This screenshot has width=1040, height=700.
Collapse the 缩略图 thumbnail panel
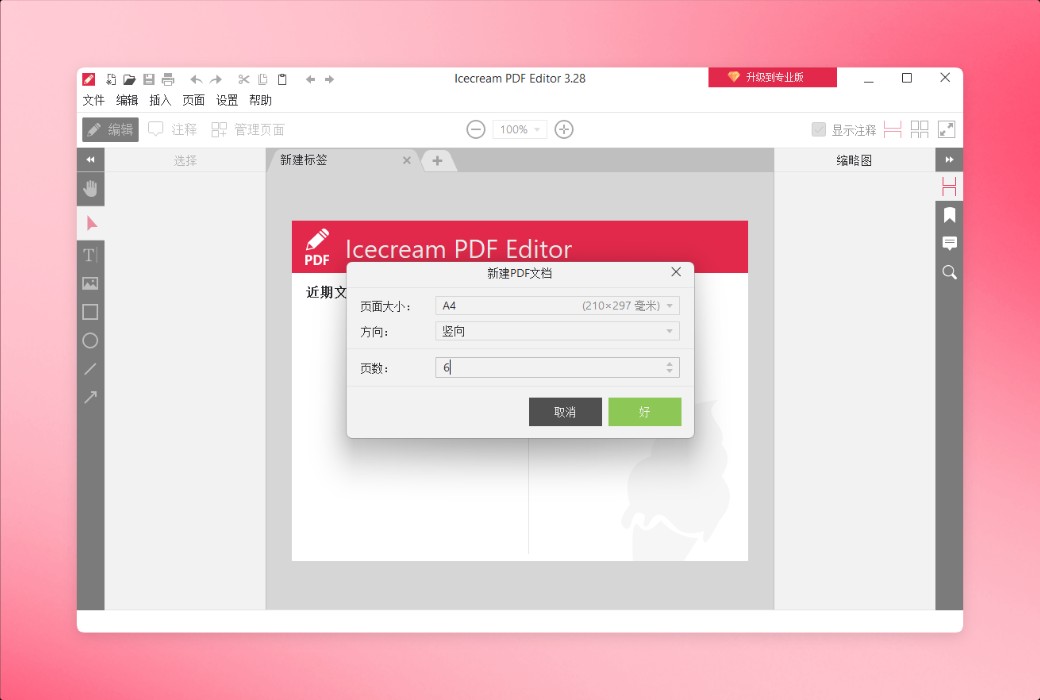[x=947, y=159]
